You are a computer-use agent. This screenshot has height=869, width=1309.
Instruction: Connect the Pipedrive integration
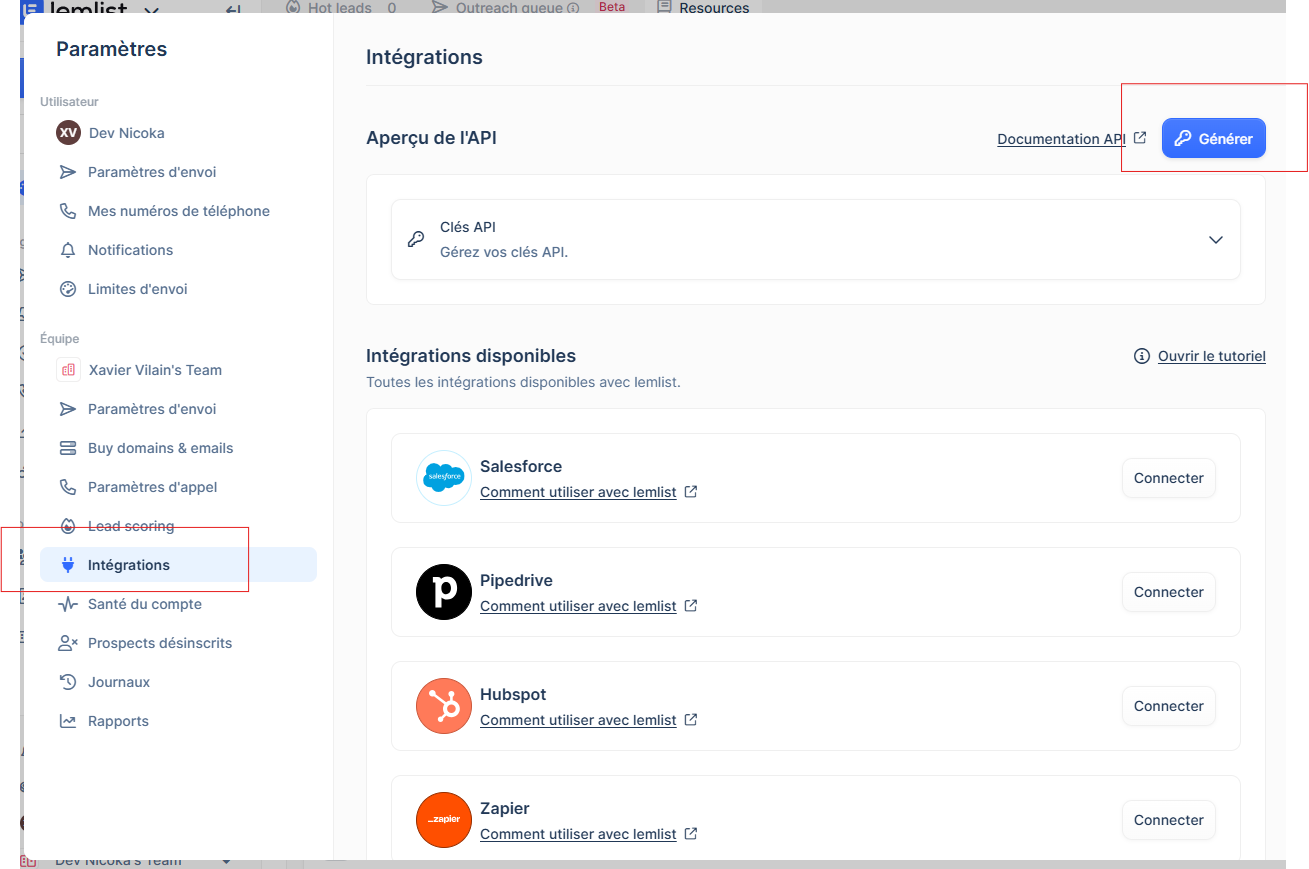(1168, 592)
